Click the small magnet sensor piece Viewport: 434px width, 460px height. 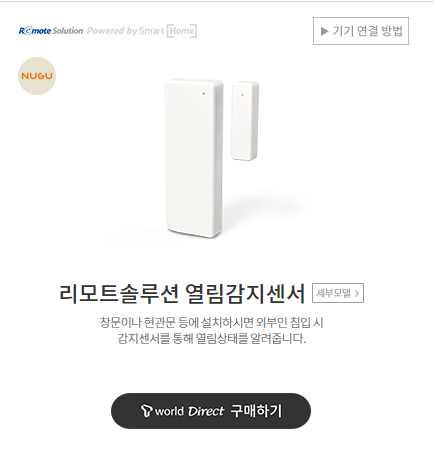tap(245, 121)
